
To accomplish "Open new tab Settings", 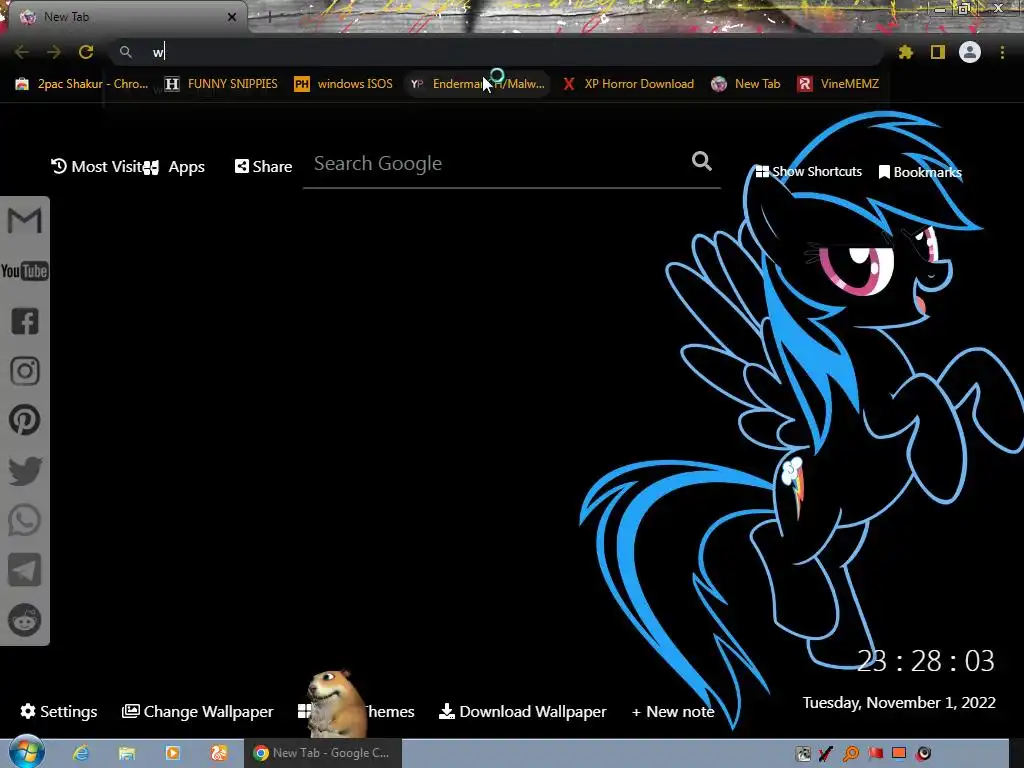I will point(59,711).
